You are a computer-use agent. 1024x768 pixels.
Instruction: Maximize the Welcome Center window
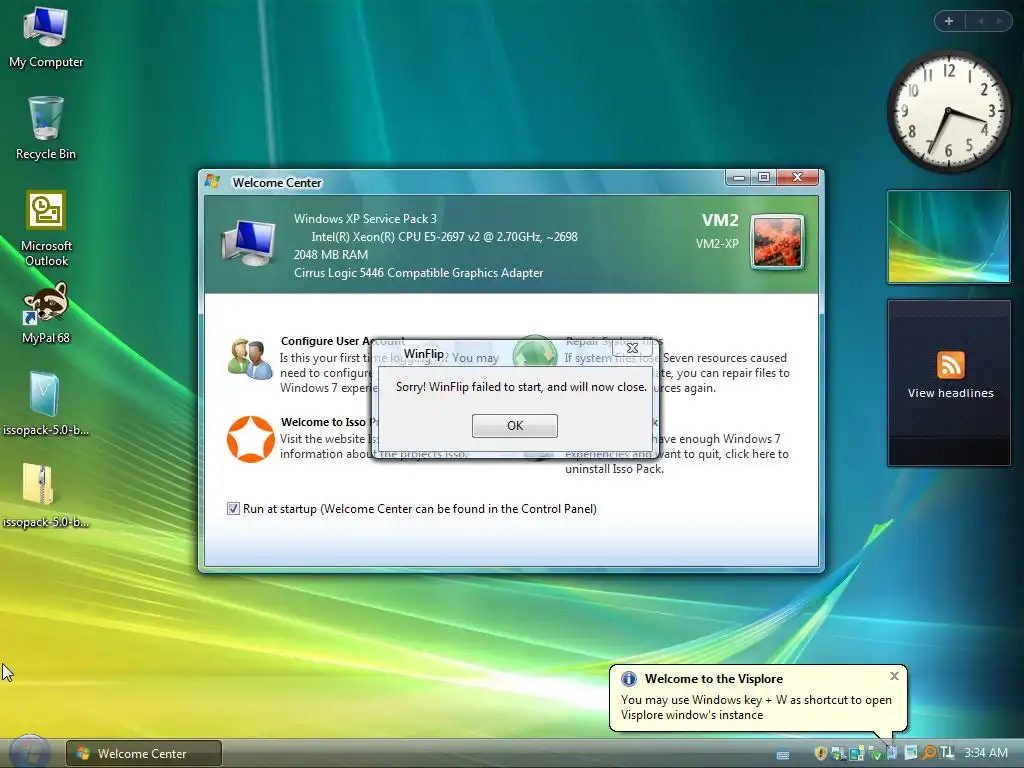(x=763, y=177)
